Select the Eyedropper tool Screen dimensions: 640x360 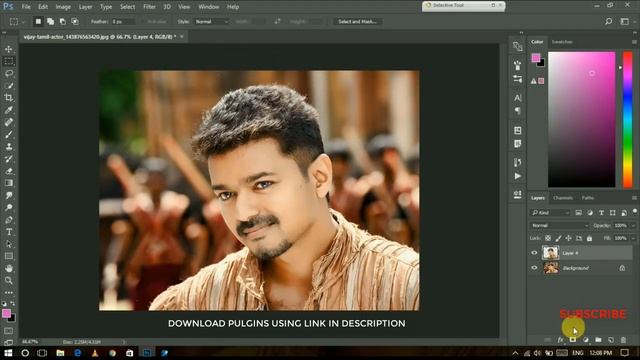(x=9, y=110)
